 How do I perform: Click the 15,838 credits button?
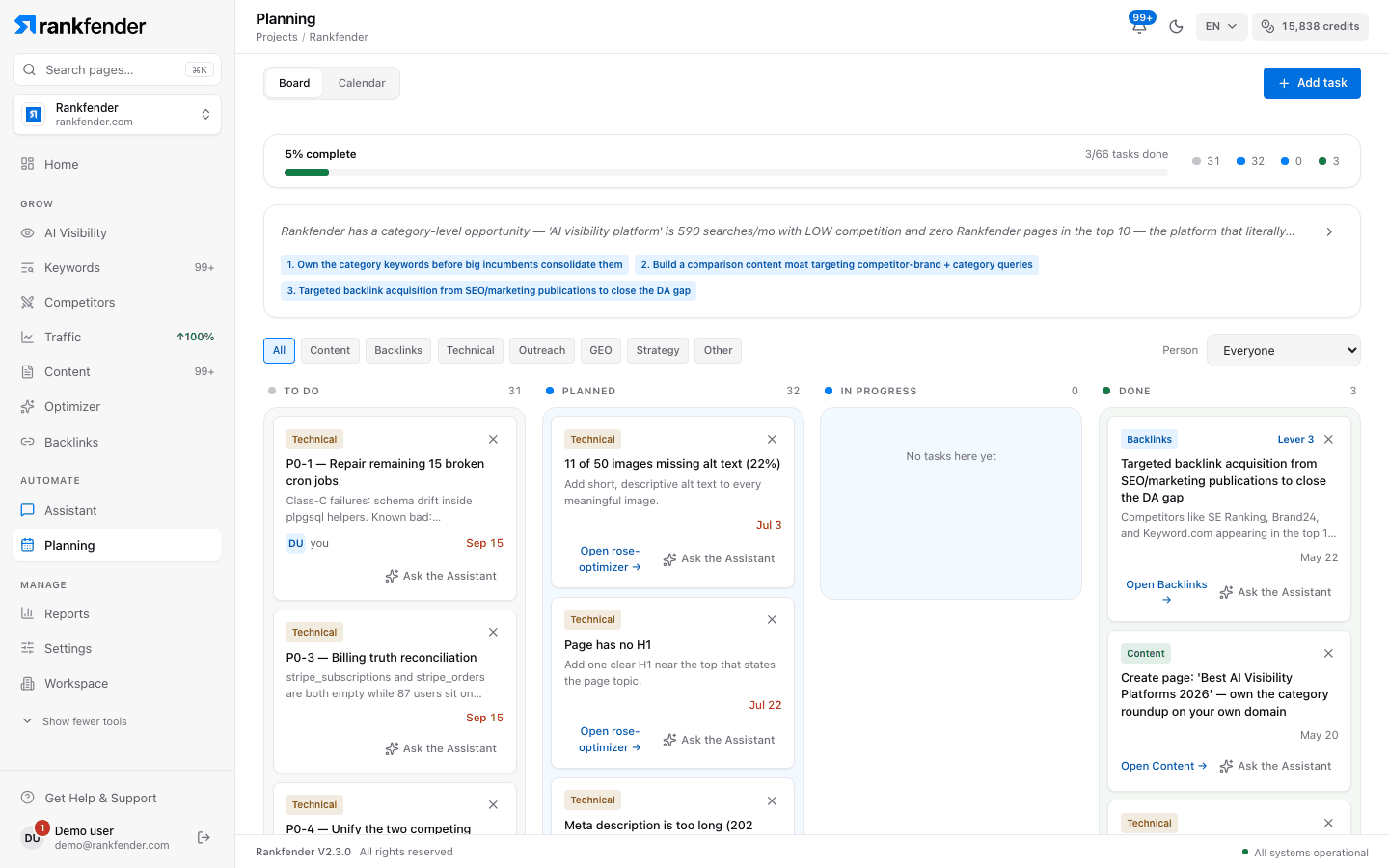tap(1310, 26)
